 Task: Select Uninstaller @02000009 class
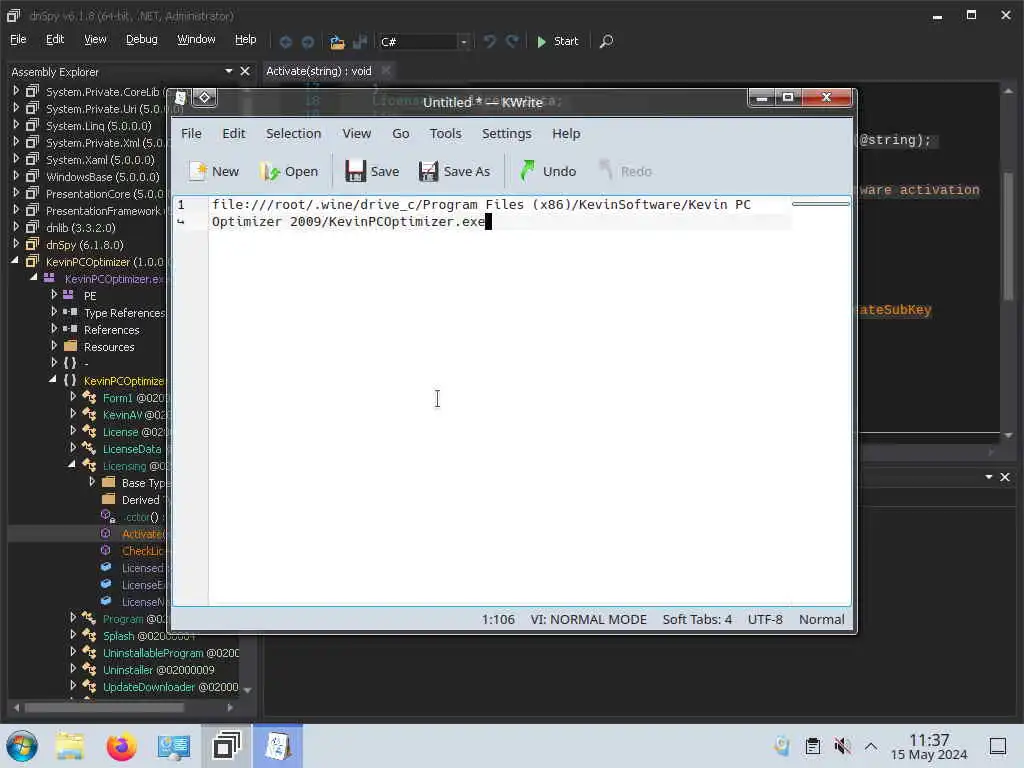pos(158,669)
